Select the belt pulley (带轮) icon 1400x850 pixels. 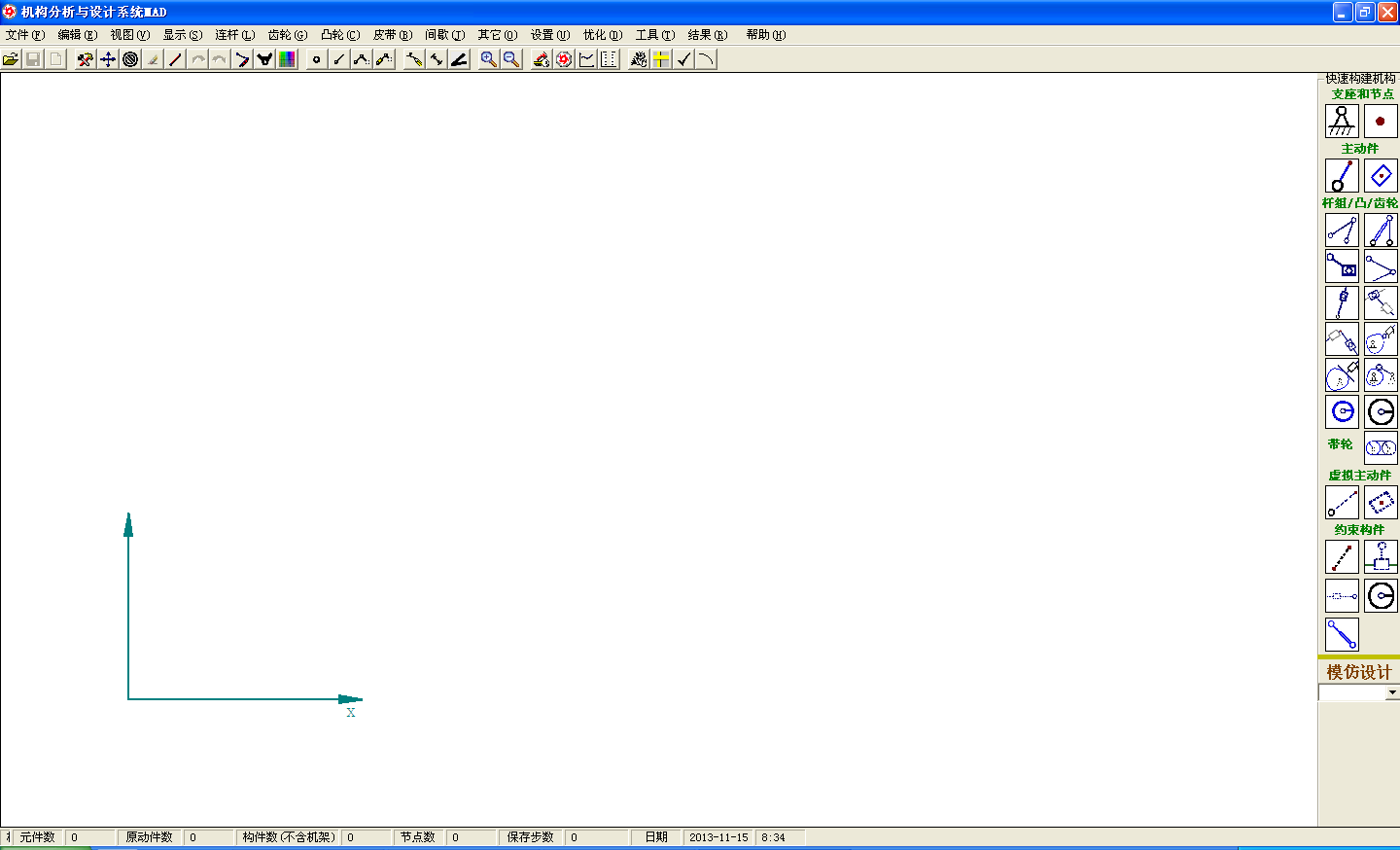1381,447
